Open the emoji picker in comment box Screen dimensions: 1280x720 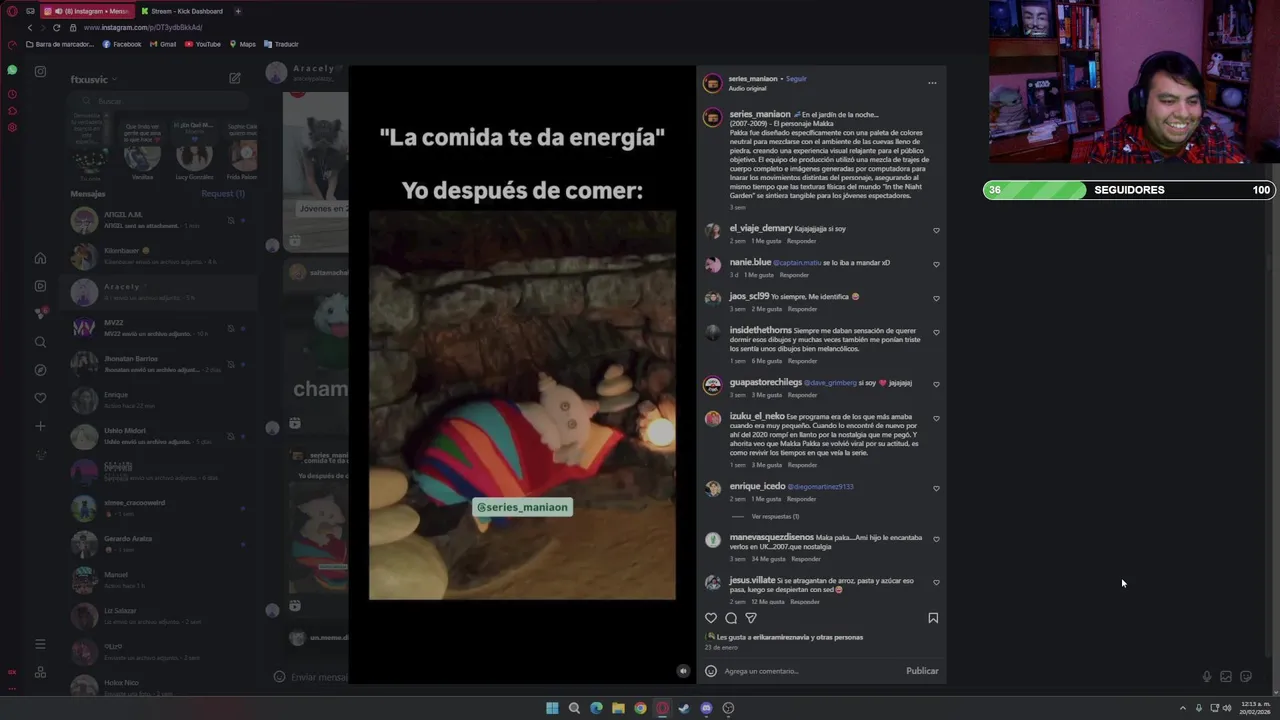point(711,671)
